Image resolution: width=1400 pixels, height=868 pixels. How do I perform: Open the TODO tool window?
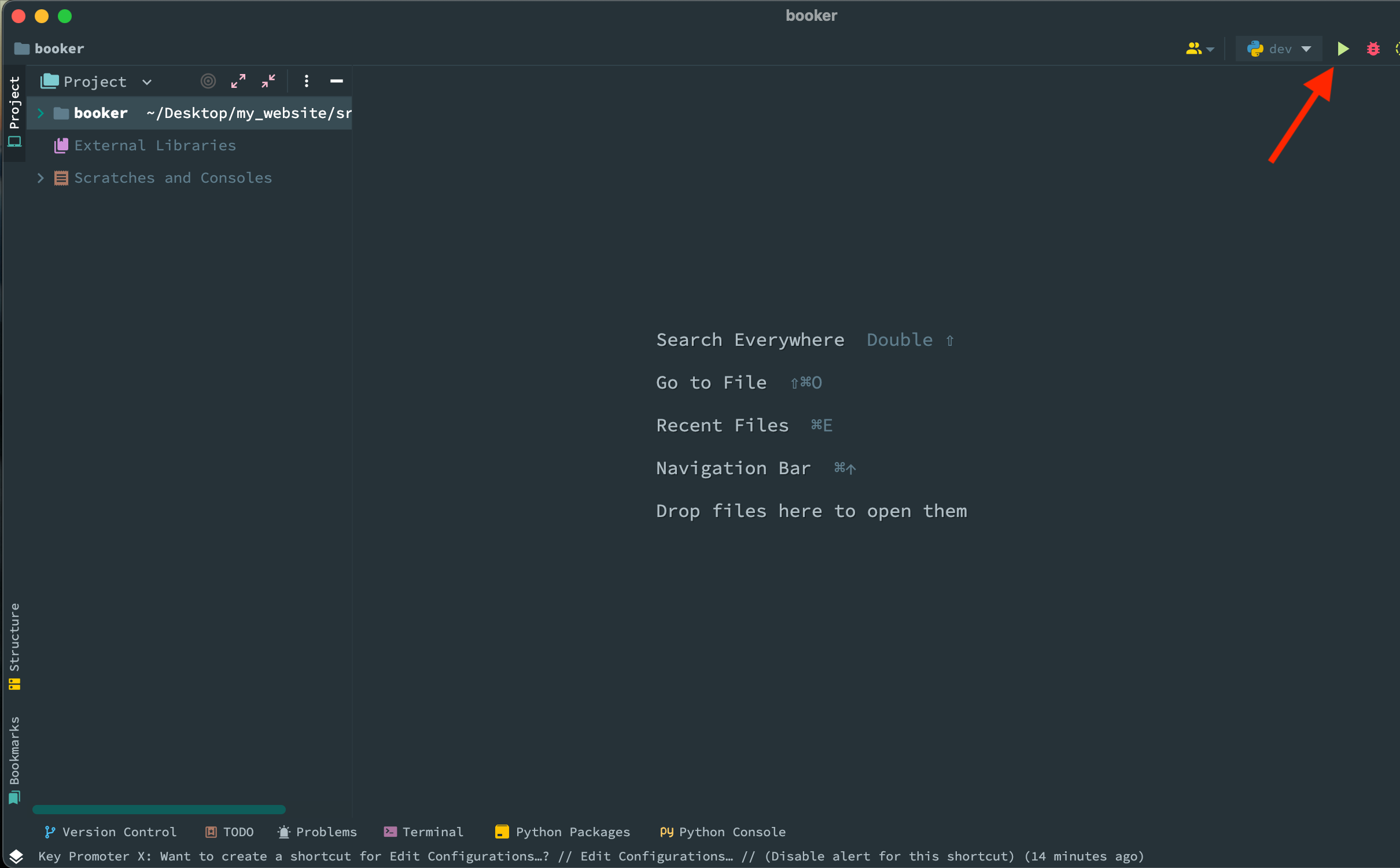coord(230,832)
